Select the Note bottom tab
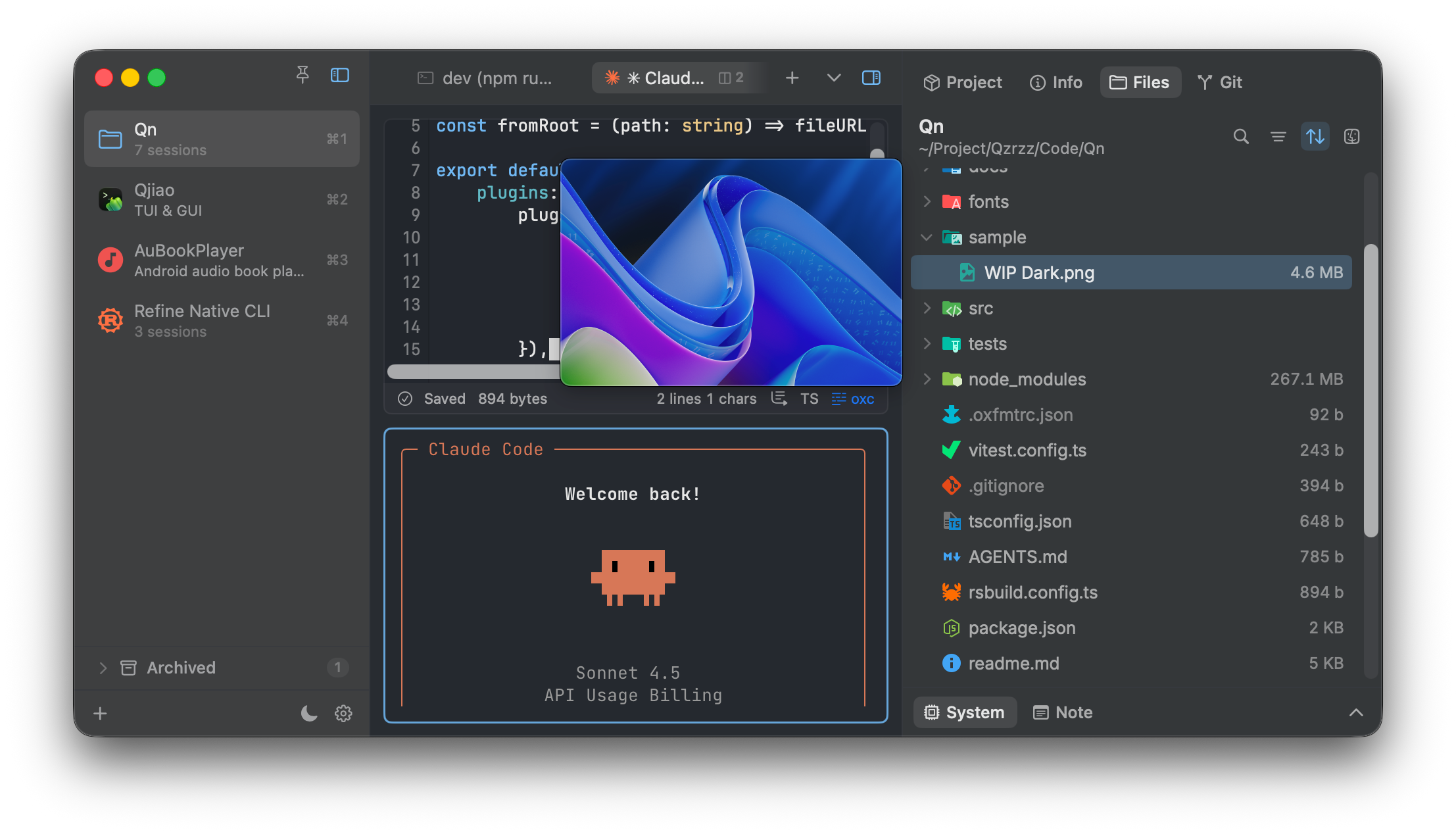This screenshot has height=834, width=1456. 1063,712
